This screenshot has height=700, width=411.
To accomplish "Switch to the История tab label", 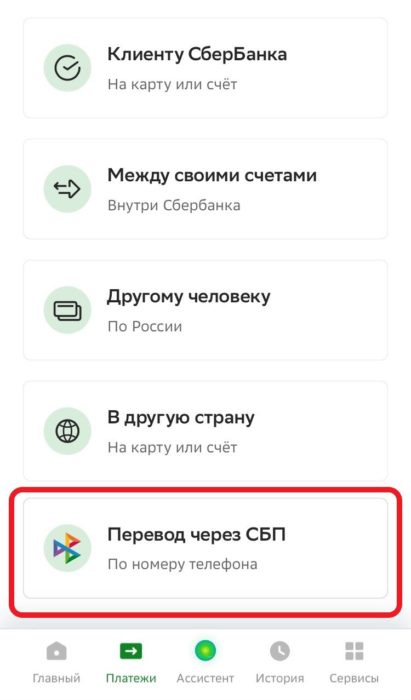I will click(280, 679).
